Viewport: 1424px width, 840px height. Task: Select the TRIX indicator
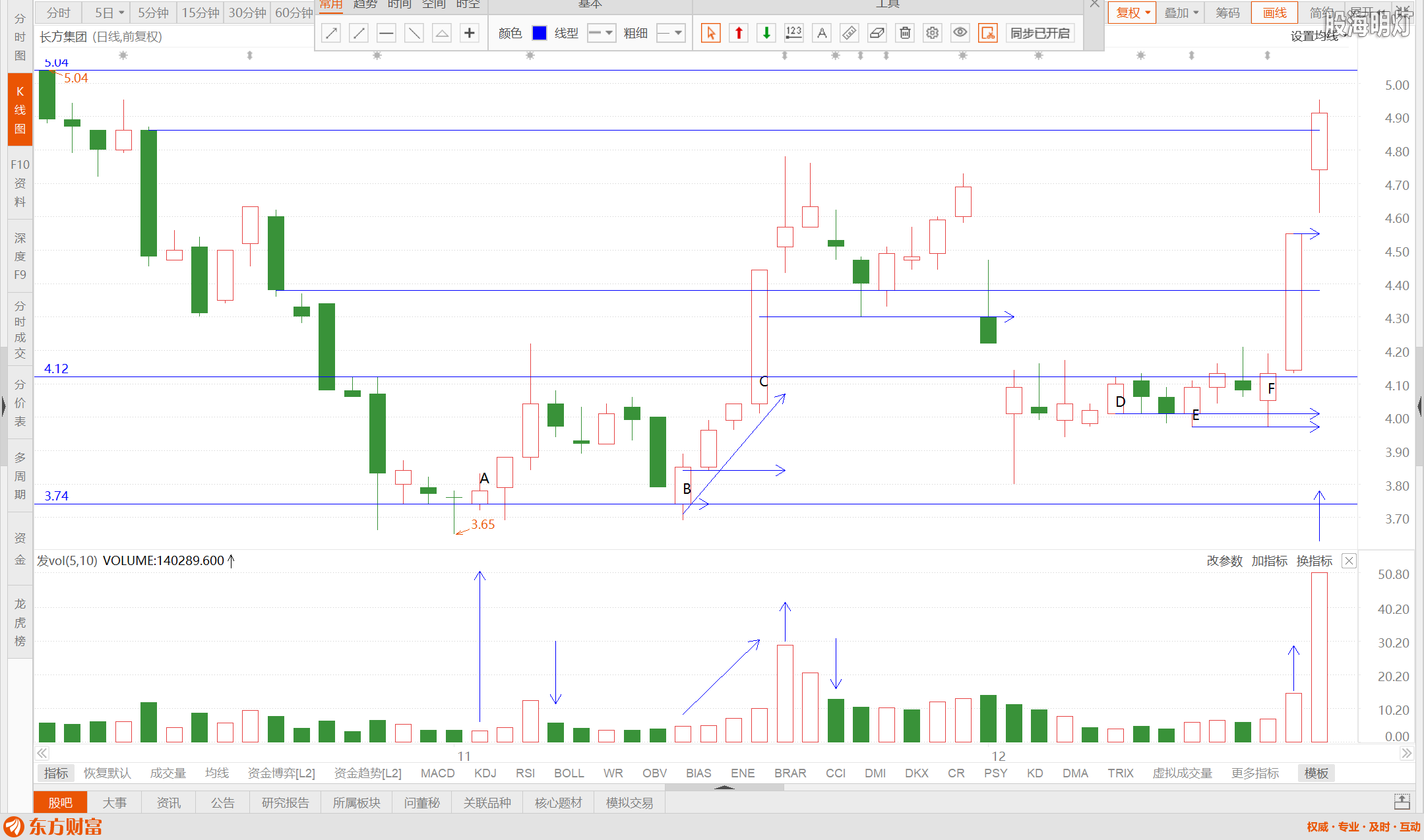(1120, 773)
